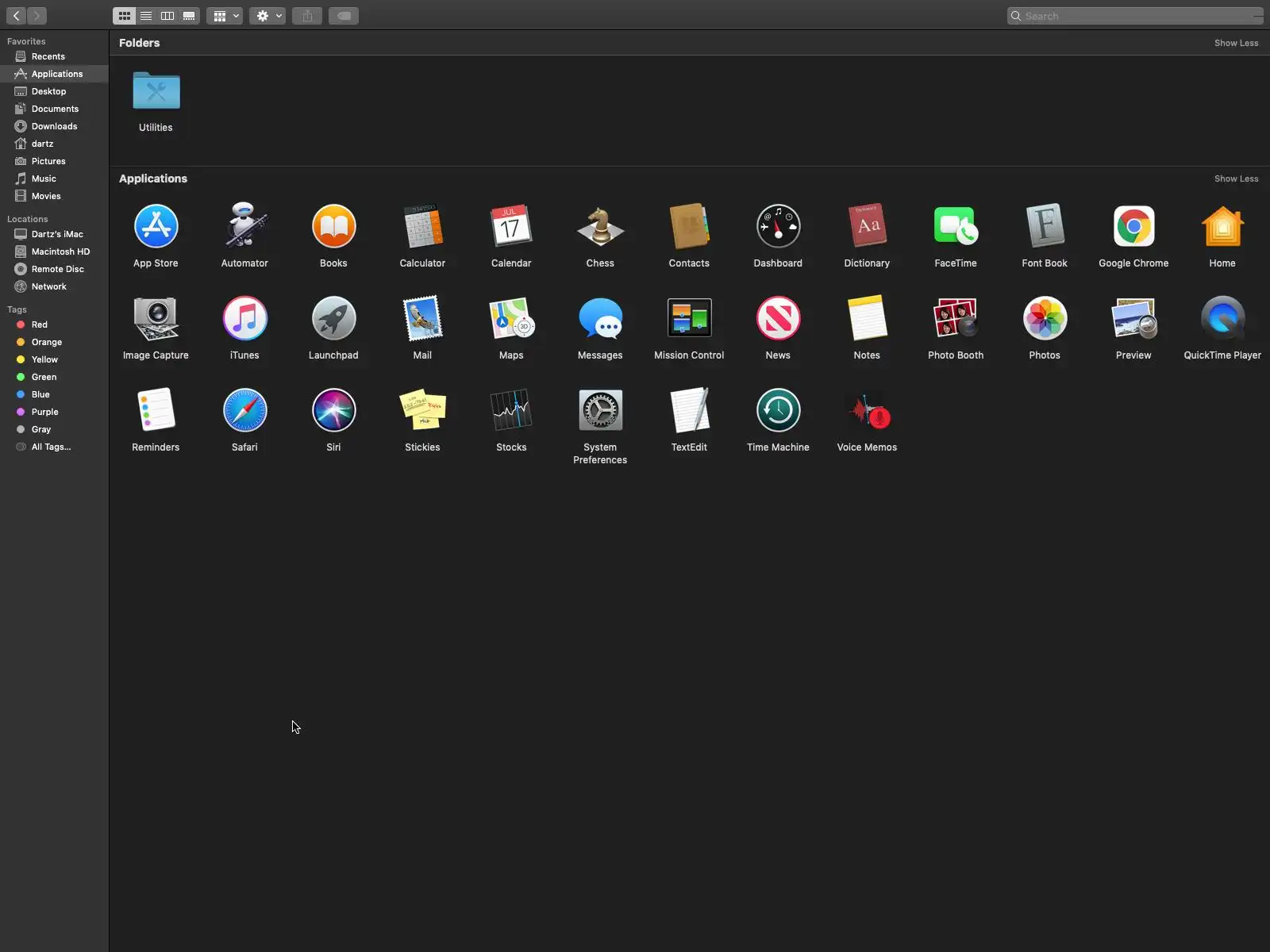Select the dartz home folder
This screenshot has height=952, width=1270.
54,144
